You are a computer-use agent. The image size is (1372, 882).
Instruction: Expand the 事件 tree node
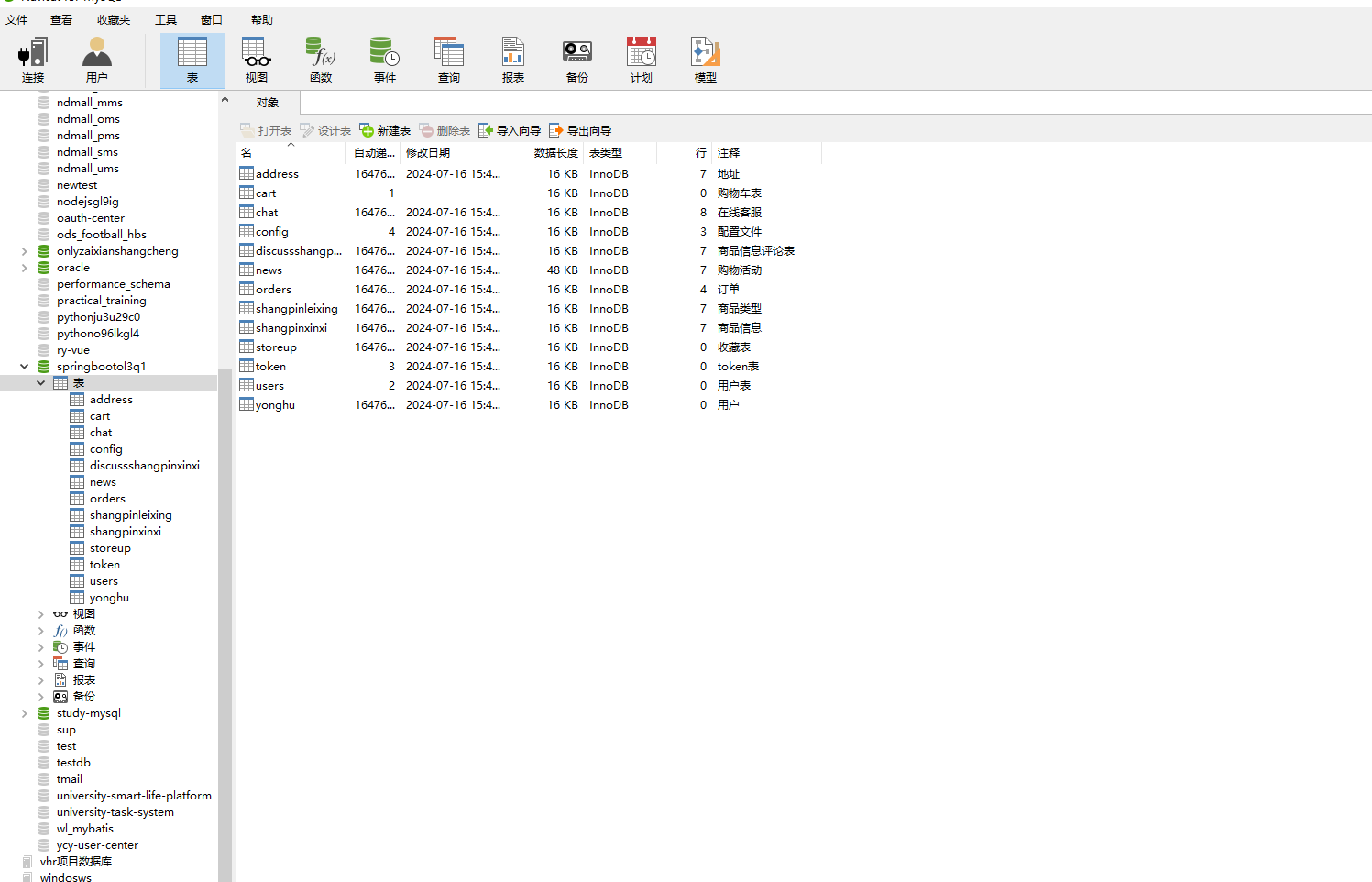(40, 647)
